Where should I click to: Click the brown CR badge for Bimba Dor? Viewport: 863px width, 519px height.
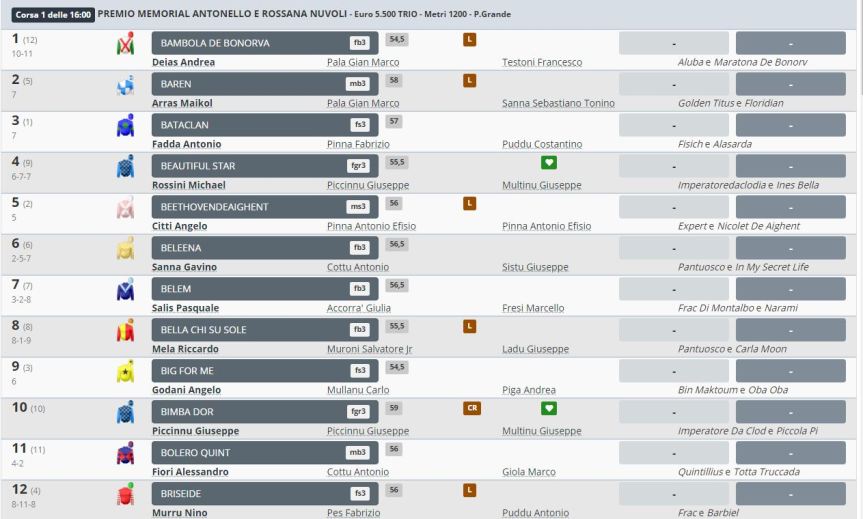point(472,408)
